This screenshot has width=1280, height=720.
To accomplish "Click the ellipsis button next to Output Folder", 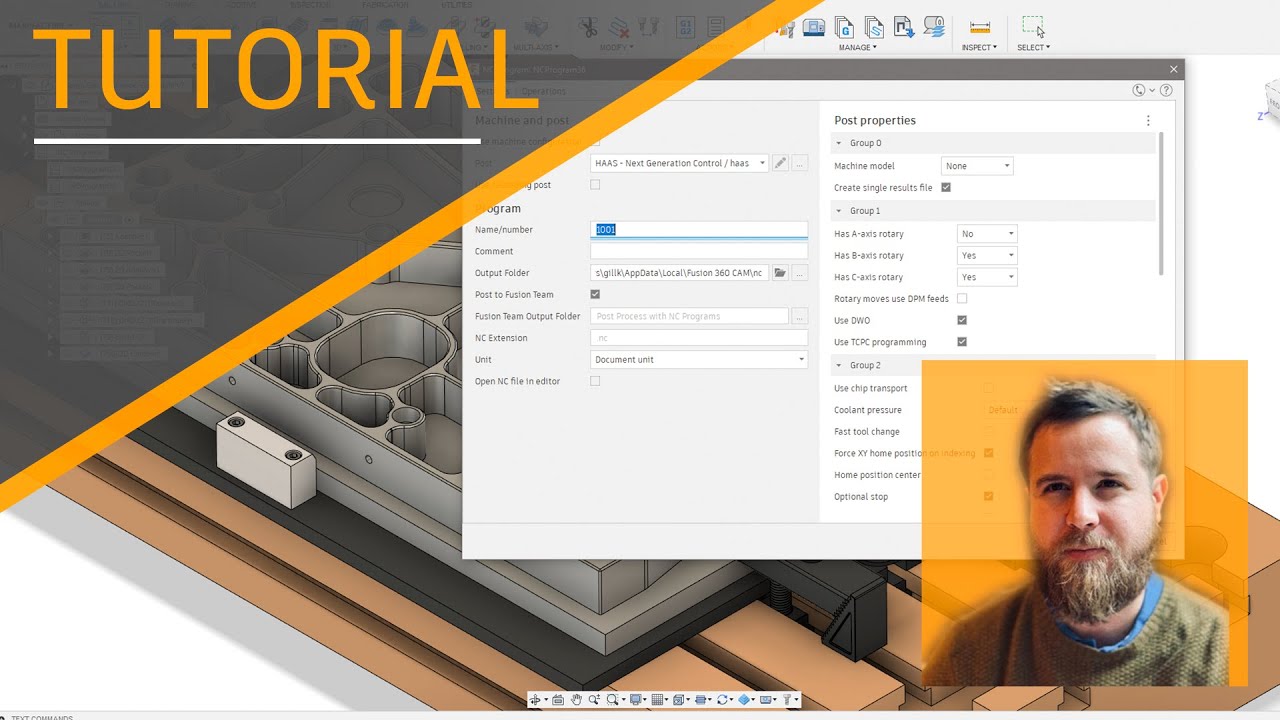I will point(800,273).
